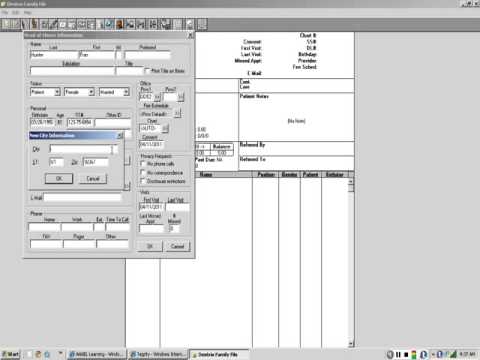Click the Chart number arrow button
The image size is (480, 360).
pos(165,128)
